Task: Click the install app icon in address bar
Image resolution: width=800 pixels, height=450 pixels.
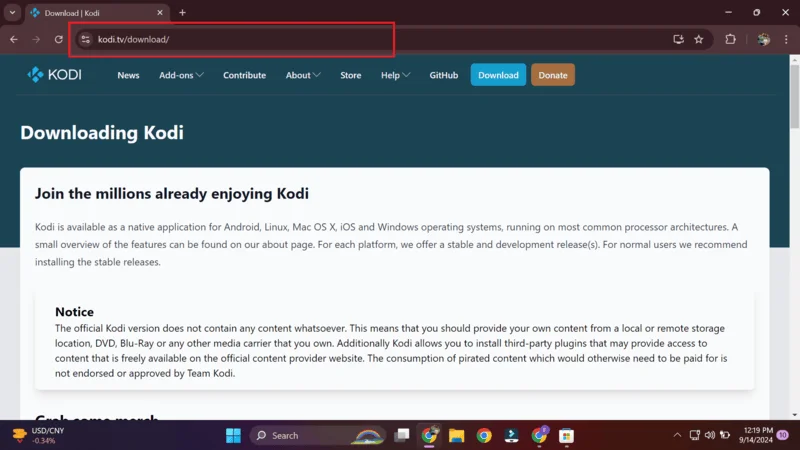Action: pos(678,39)
